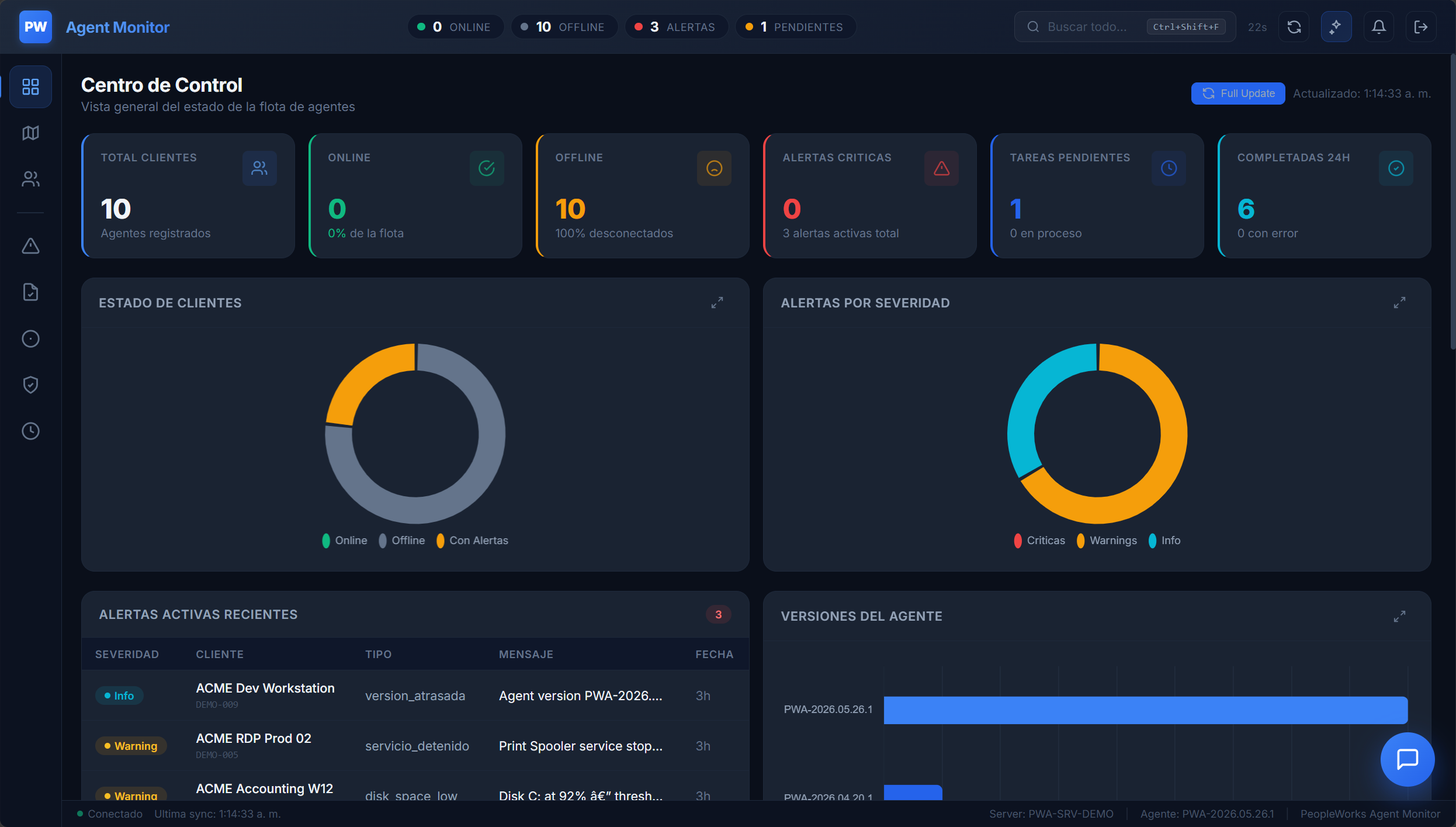Click the Fecha column header
This screenshot has height=827, width=1456.
[x=714, y=655]
